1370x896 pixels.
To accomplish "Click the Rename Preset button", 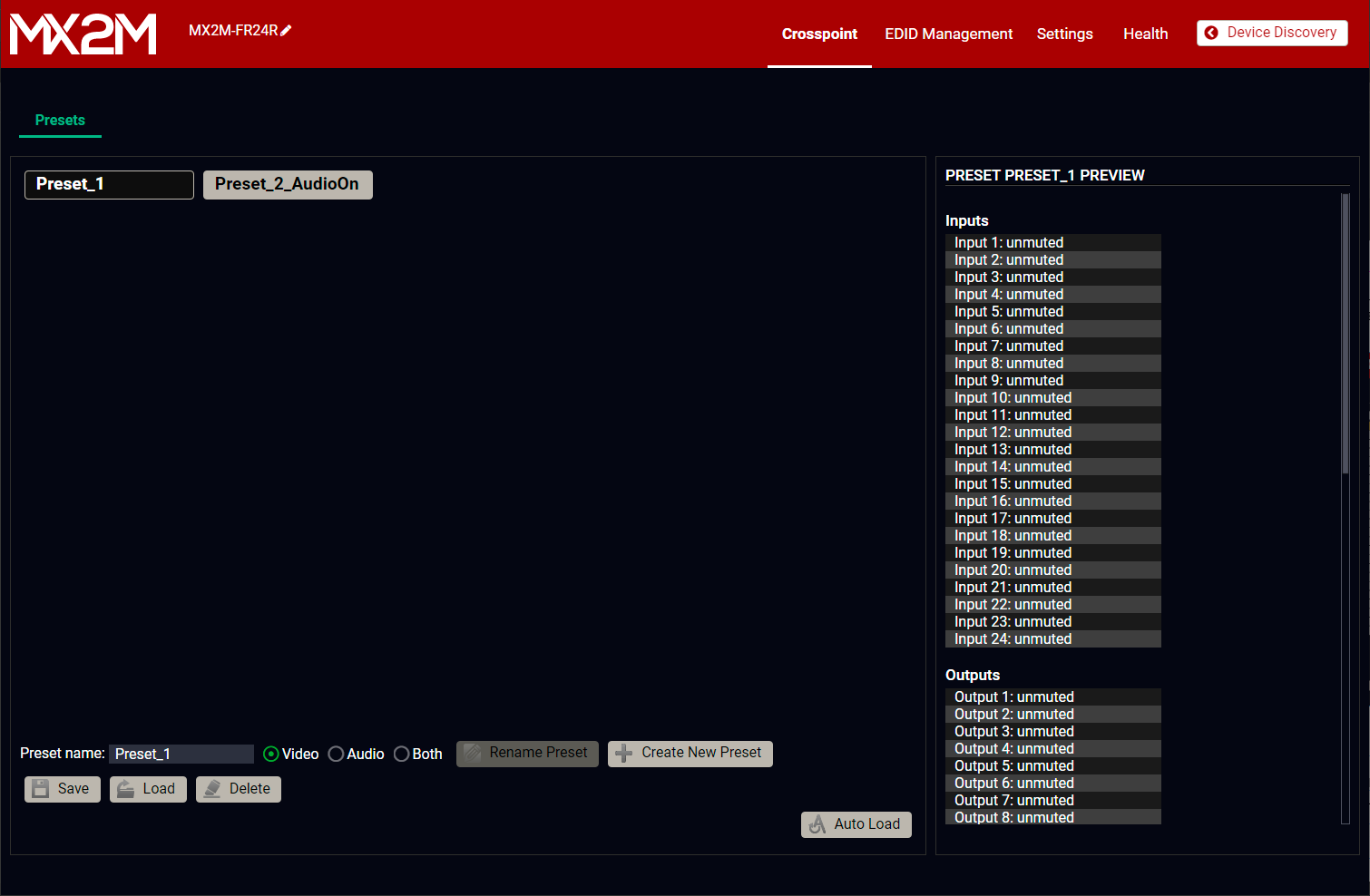I will click(x=527, y=754).
